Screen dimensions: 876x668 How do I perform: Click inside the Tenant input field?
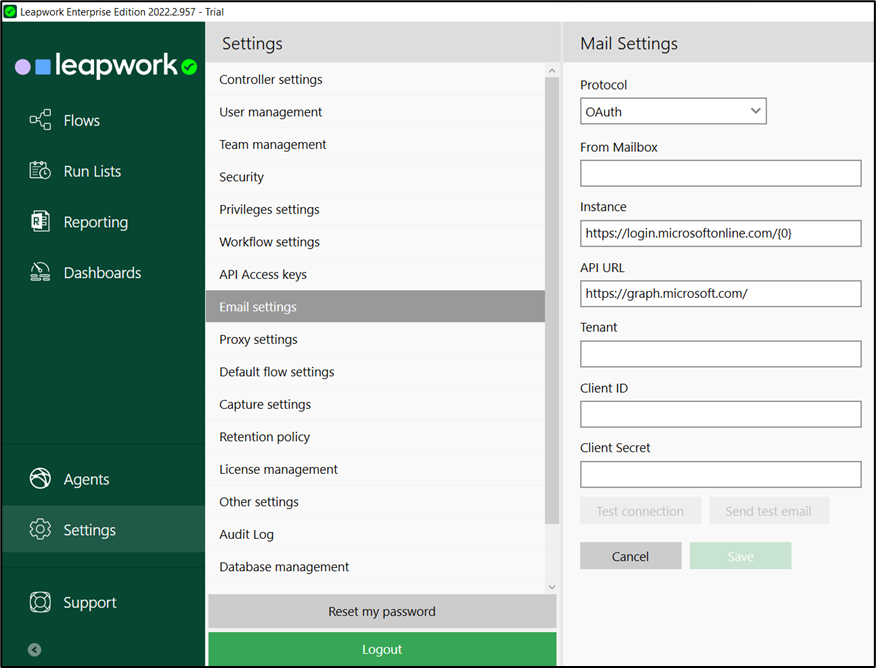coord(720,354)
